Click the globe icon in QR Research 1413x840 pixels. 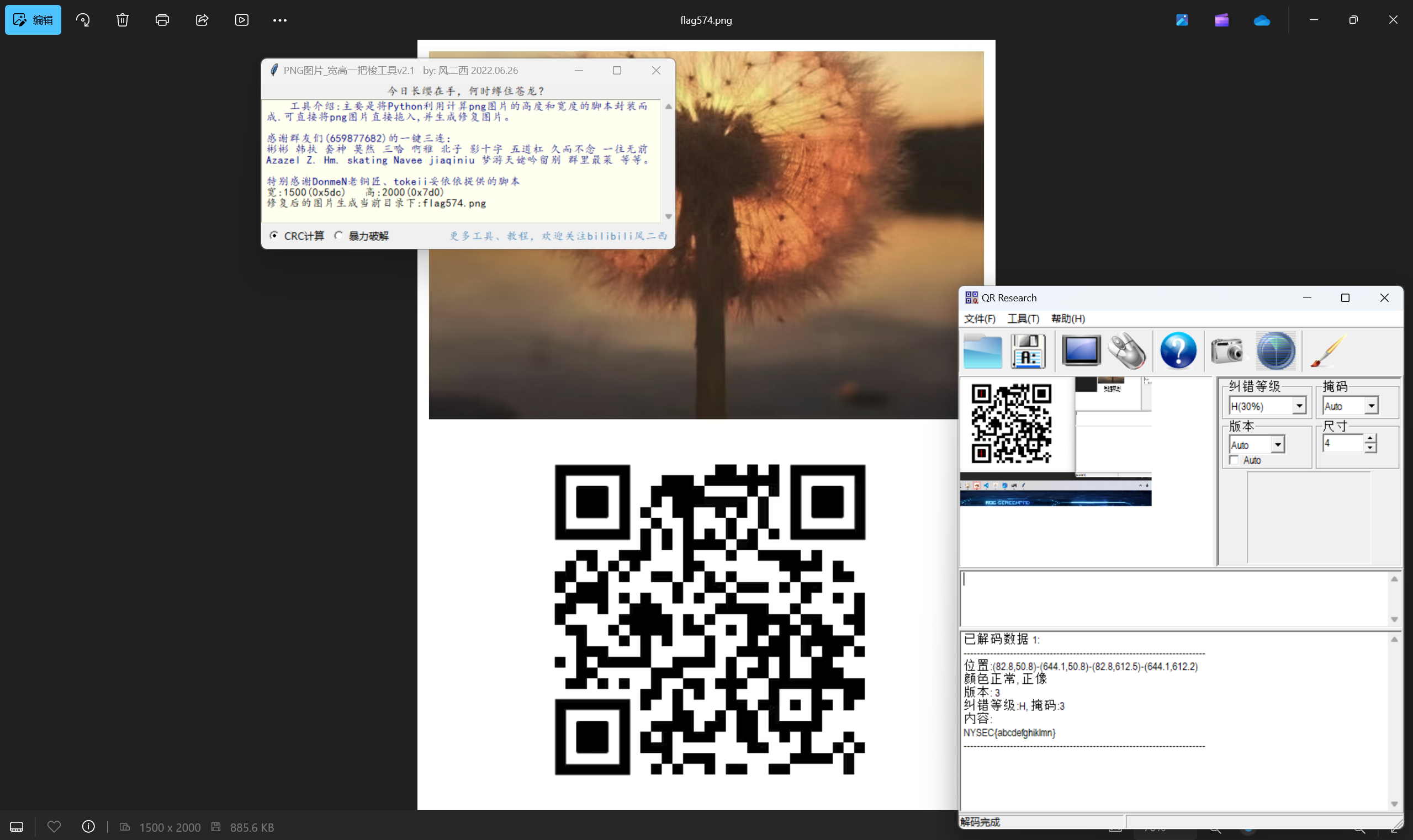1276,351
